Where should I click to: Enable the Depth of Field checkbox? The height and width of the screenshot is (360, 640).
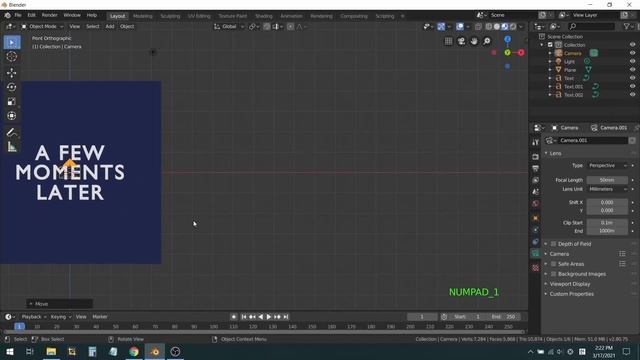pos(553,244)
